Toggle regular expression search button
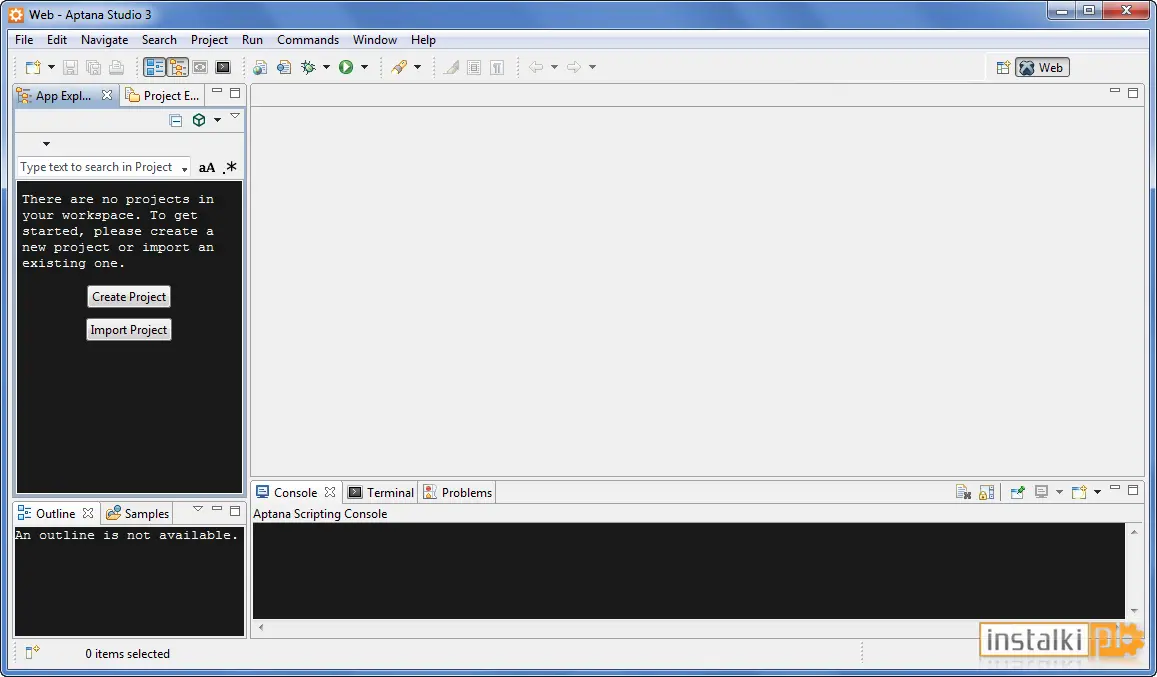This screenshot has height=677, width=1157. (x=230, y=168)
